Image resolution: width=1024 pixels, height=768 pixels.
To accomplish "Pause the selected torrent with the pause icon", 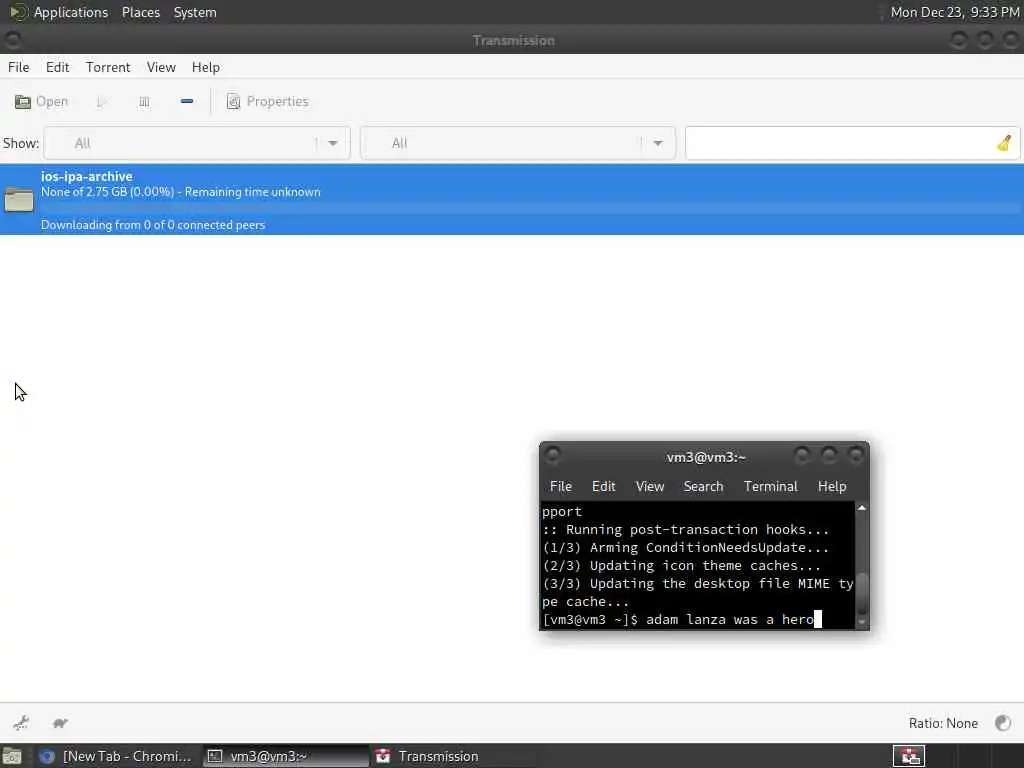I will tap(144, 102).
